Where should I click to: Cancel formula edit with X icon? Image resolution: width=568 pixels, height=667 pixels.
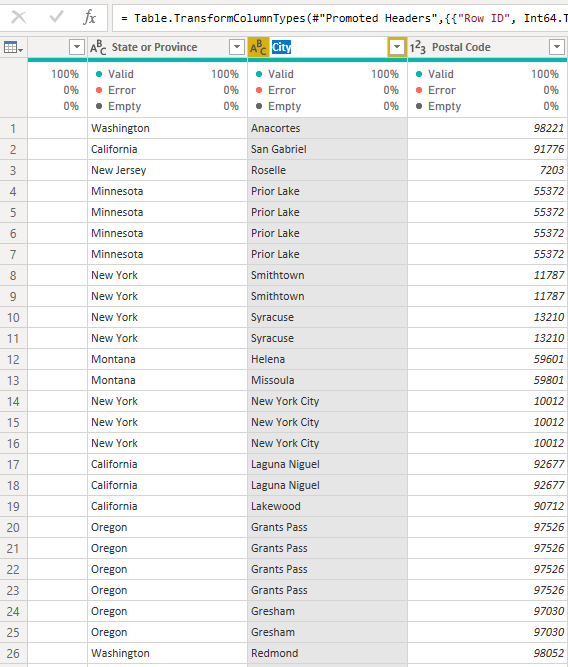(19, 17)
